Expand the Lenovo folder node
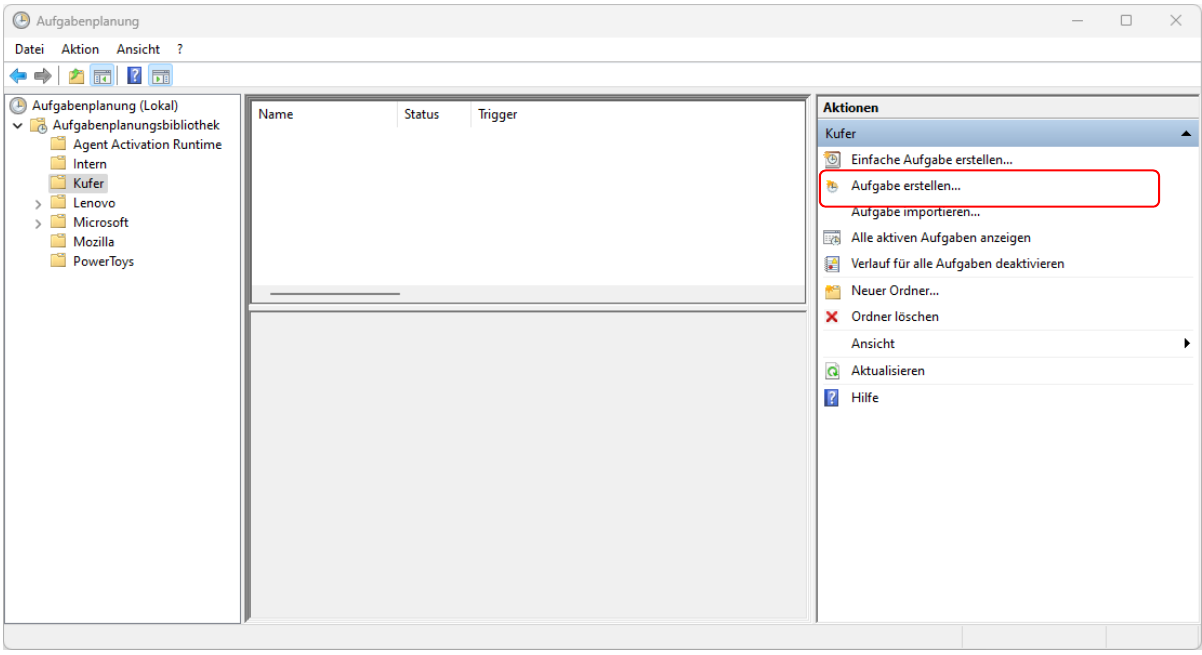1202x655 pixels. (x=38, y=203)
